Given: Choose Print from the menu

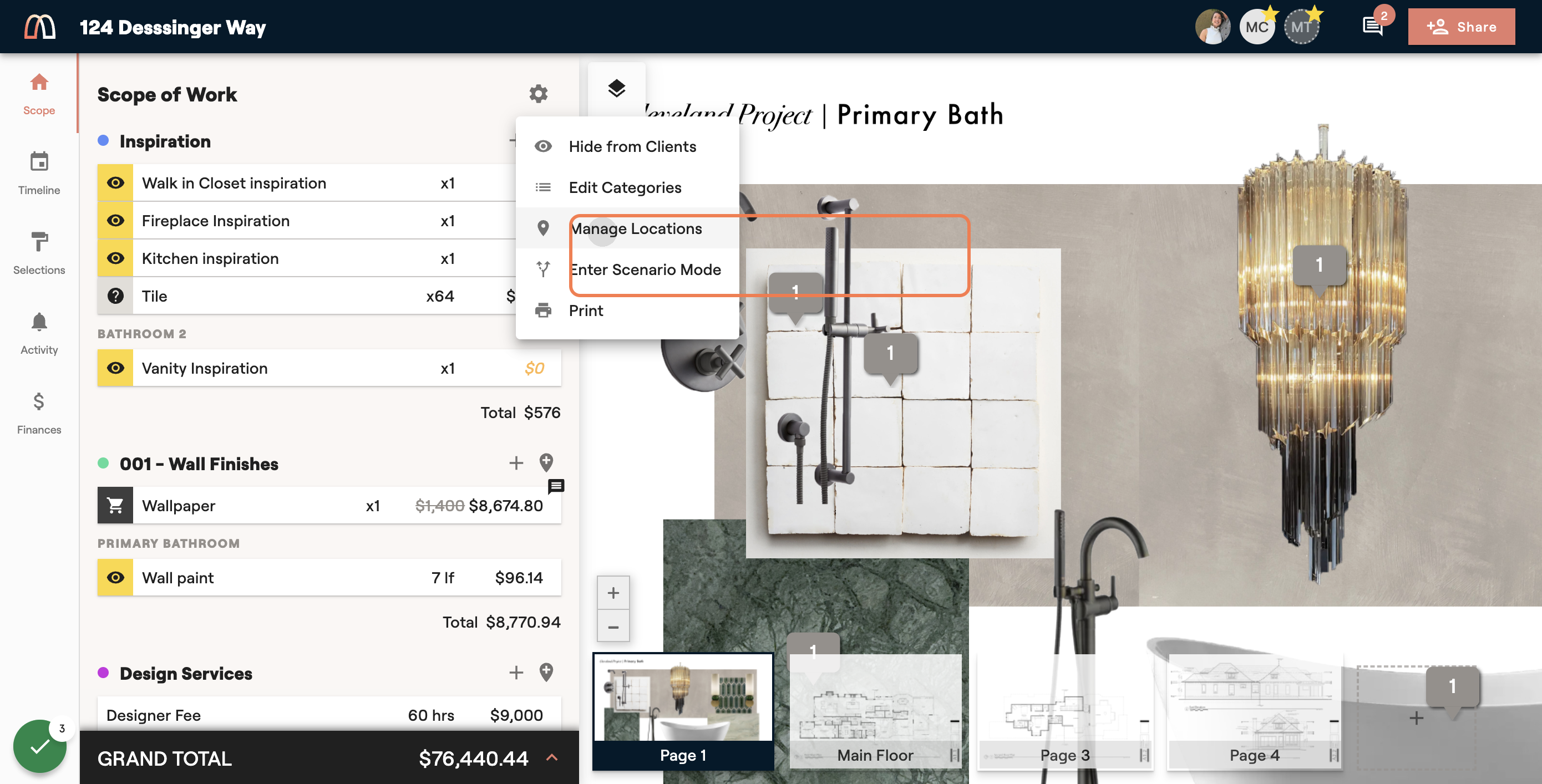Looking at the screenshot, I should click(x=627, y=310).
